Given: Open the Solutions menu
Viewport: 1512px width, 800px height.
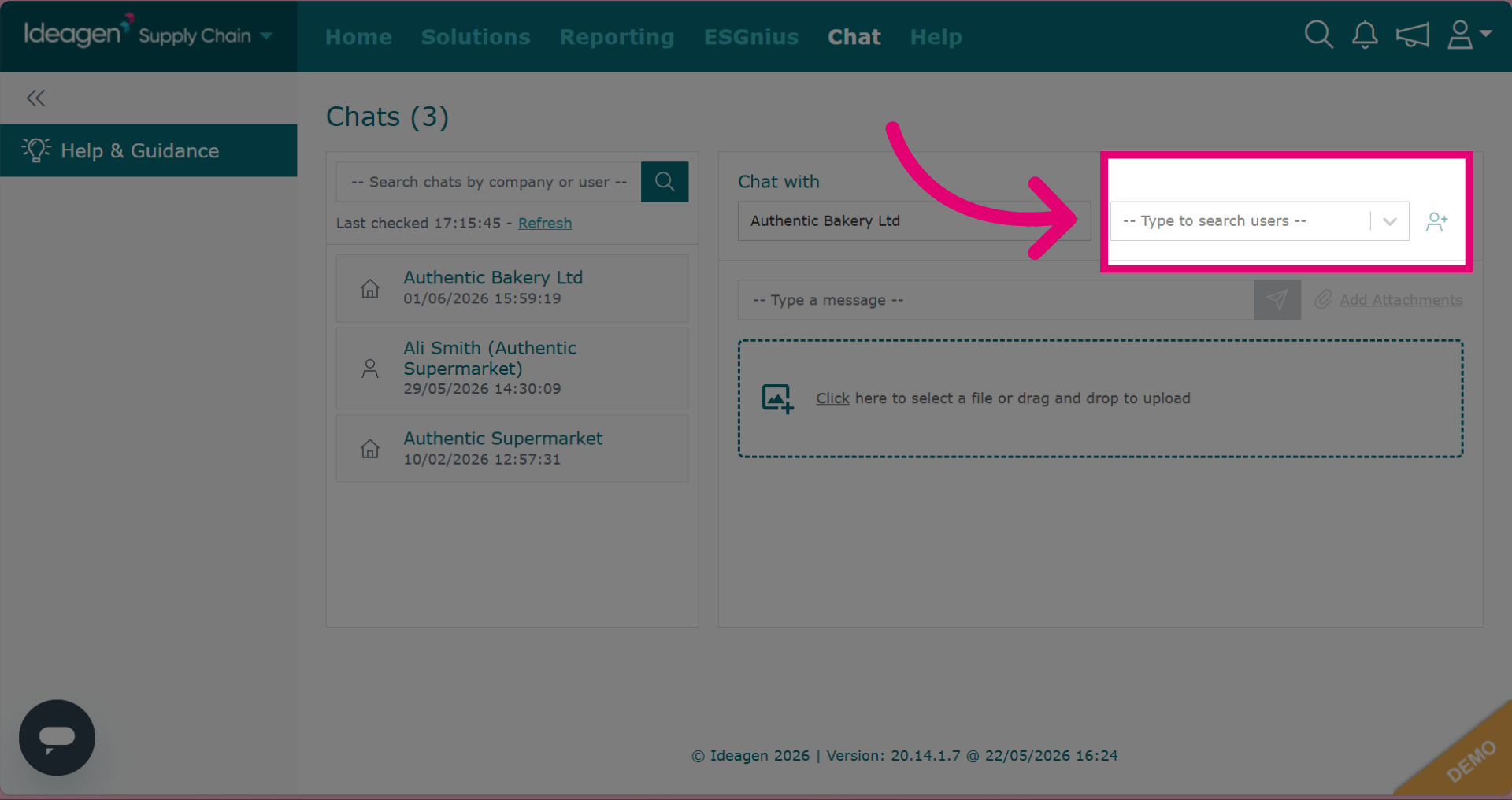Looking at the screenshot, I should [476, 37].
